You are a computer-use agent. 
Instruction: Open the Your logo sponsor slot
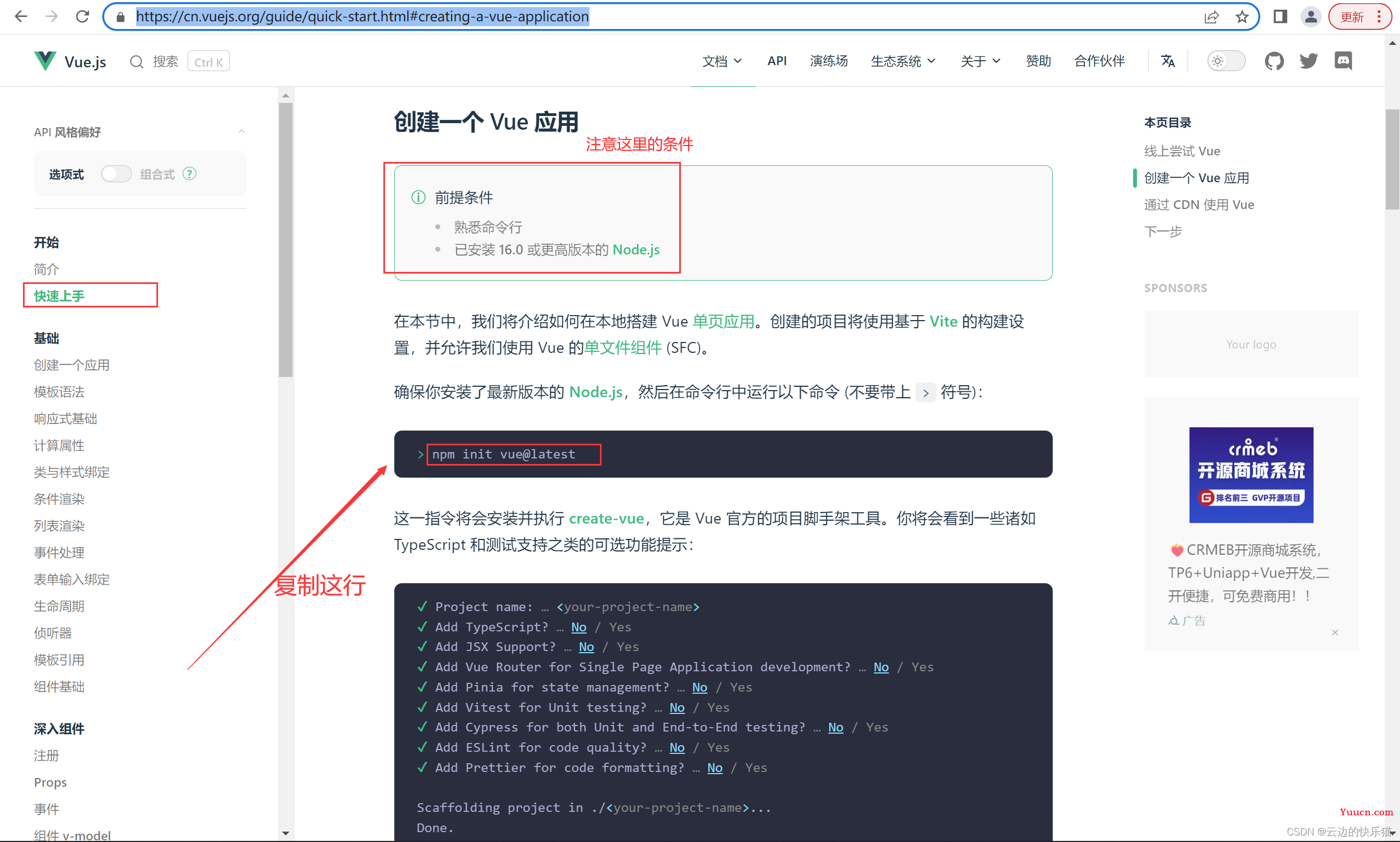point(1251,344)
